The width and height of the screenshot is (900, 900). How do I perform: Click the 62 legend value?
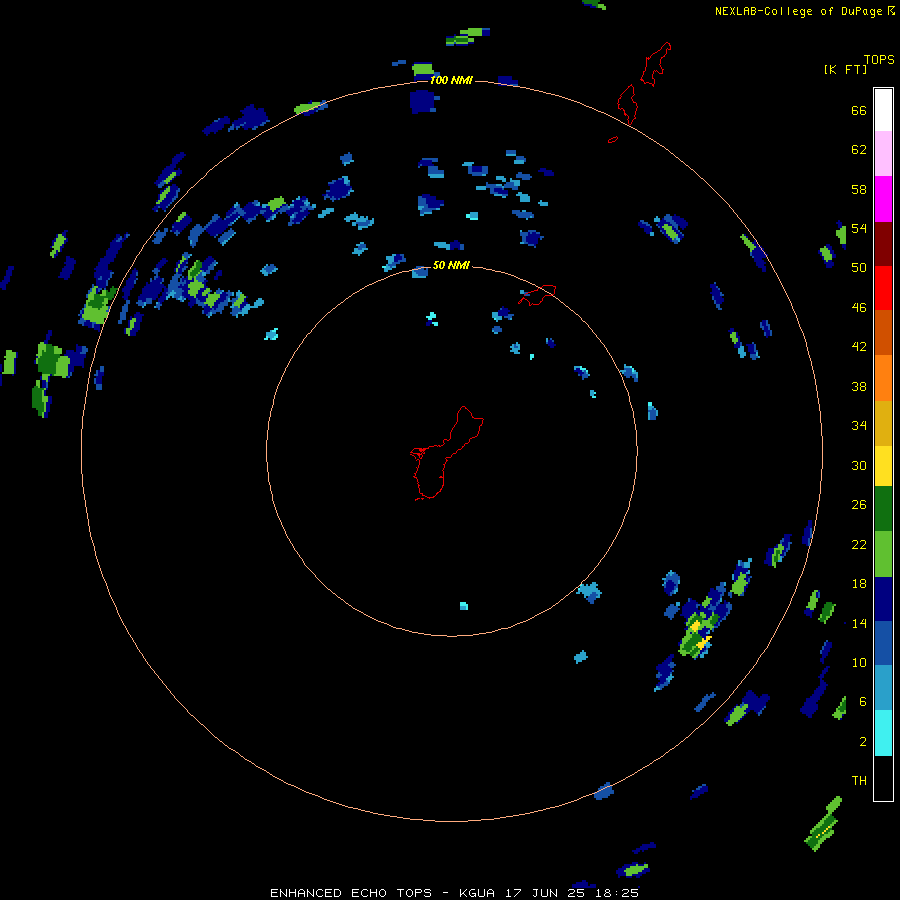[859, 150]
